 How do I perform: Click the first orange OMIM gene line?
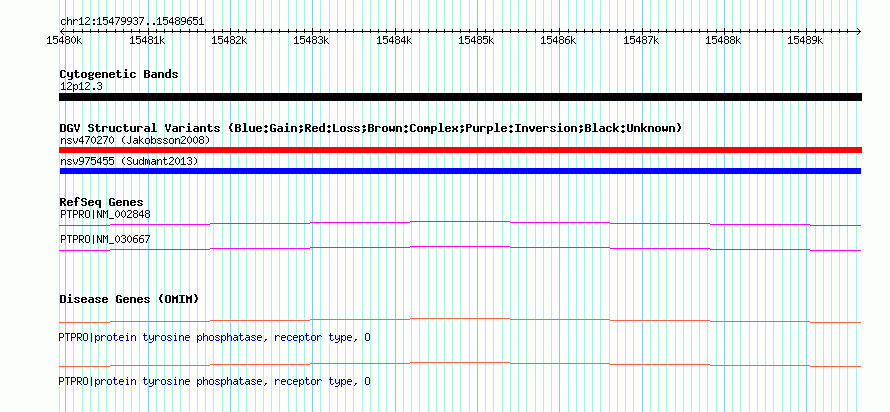(x=460, y=321)
